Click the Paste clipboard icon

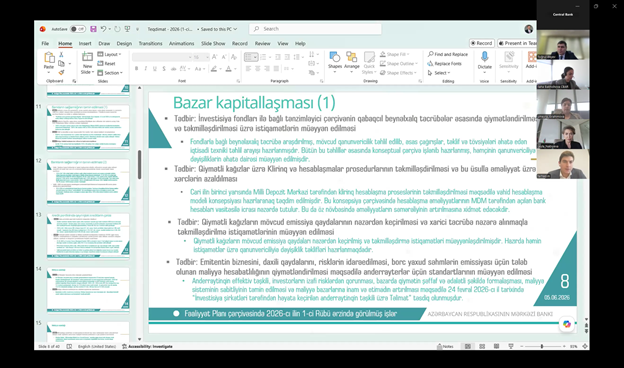49,61
